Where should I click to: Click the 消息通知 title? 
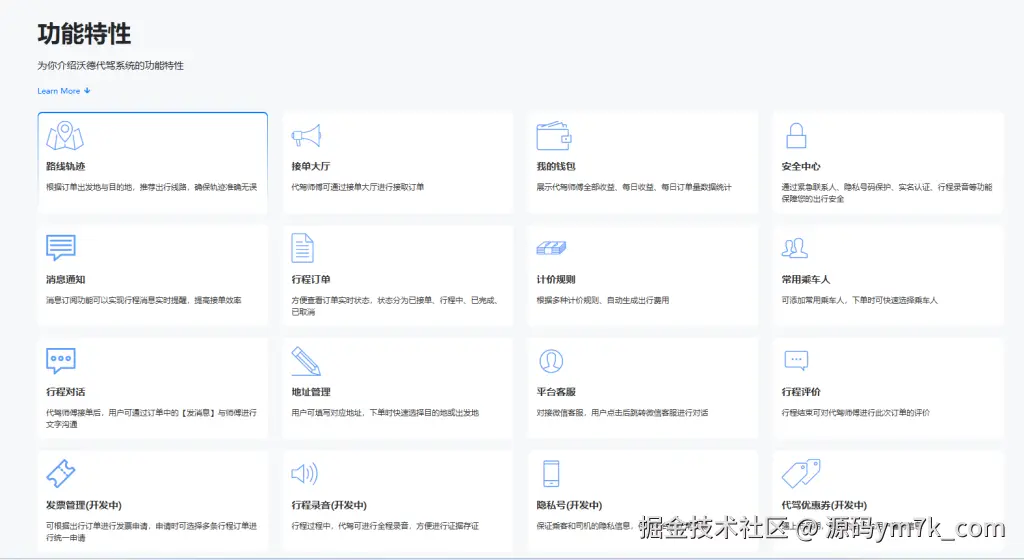tap(65, 279)
